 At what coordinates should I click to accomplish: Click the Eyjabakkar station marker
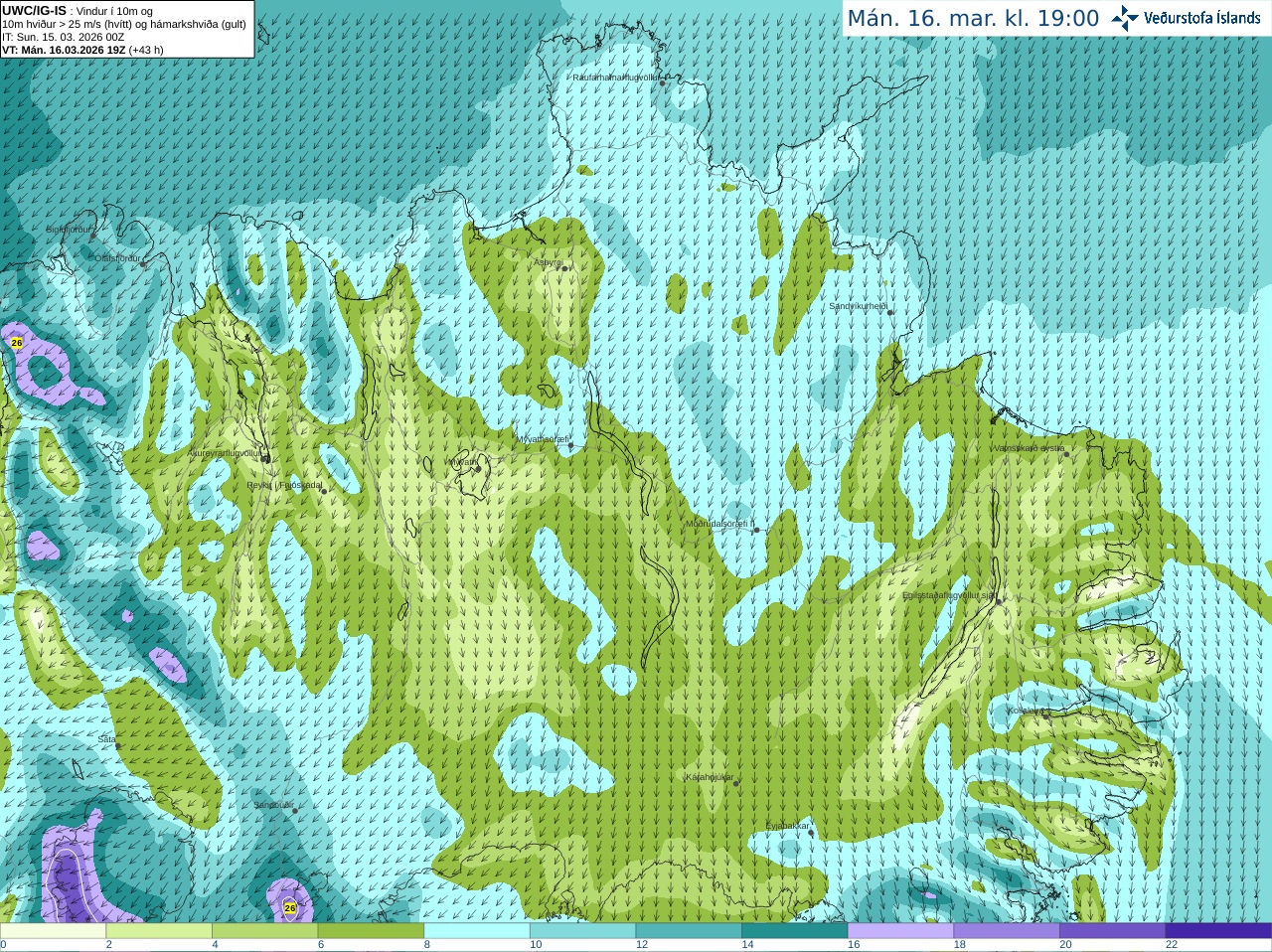(811, 833)
